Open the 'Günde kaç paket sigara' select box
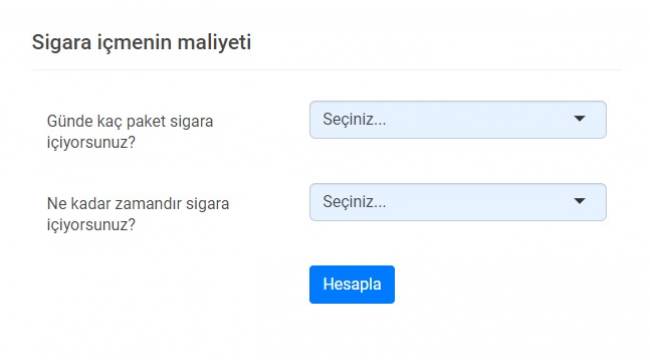This screenshot has width=650, height=360. (458, 119)
